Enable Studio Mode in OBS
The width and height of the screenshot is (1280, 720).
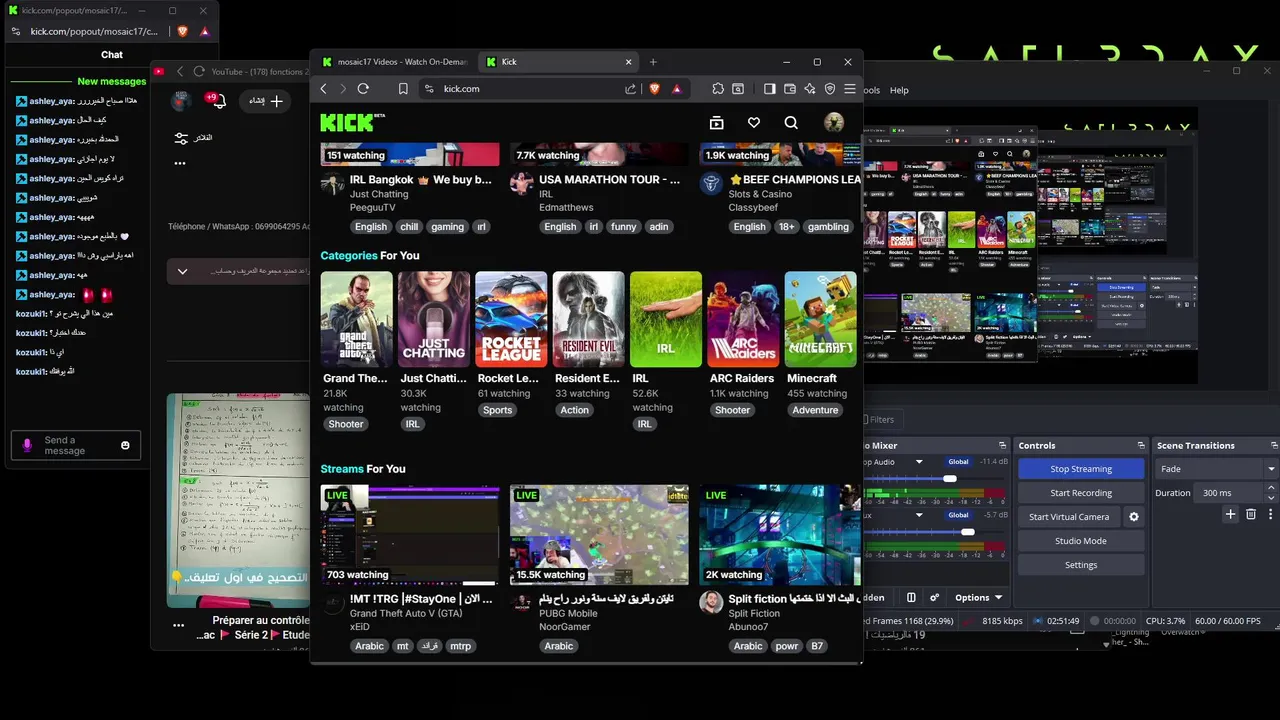pos(1081,541)
